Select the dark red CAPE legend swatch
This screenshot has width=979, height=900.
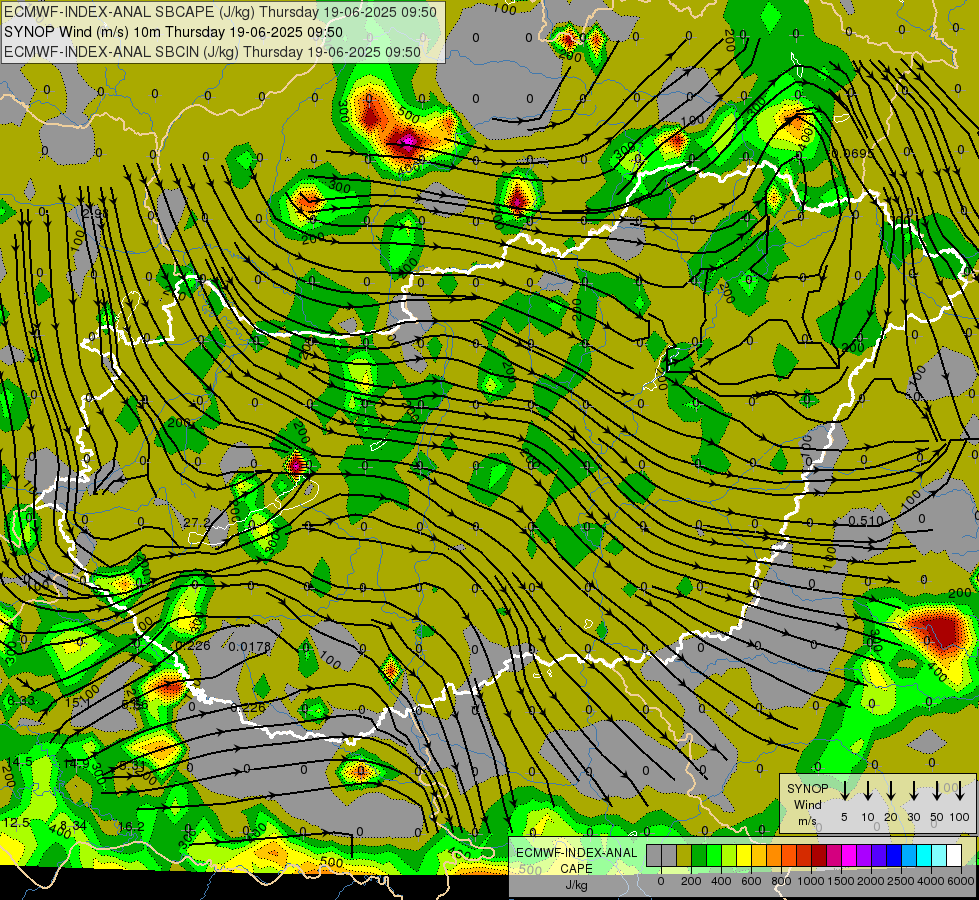(819, 856)
